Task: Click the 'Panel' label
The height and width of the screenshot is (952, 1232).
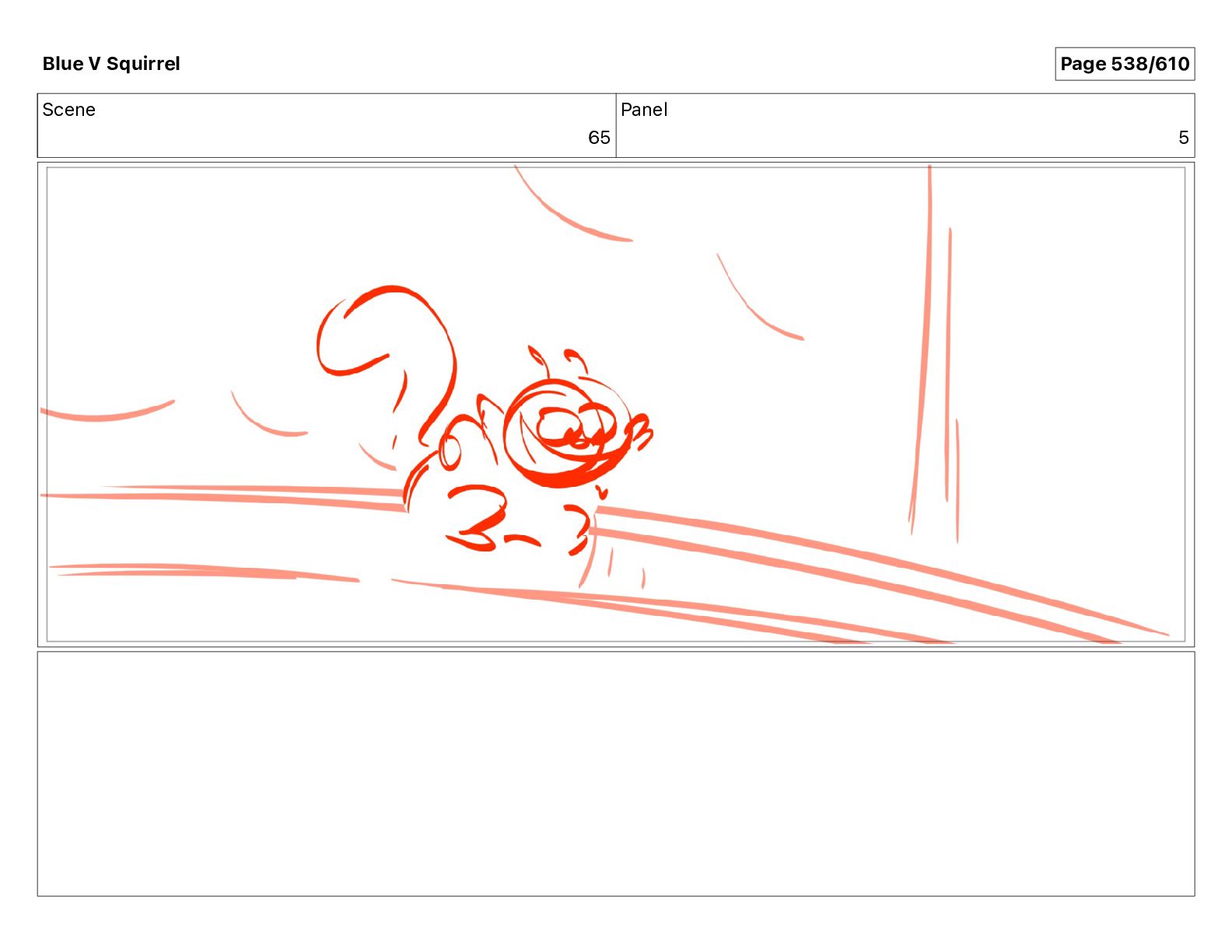Action: pos(644,110)
